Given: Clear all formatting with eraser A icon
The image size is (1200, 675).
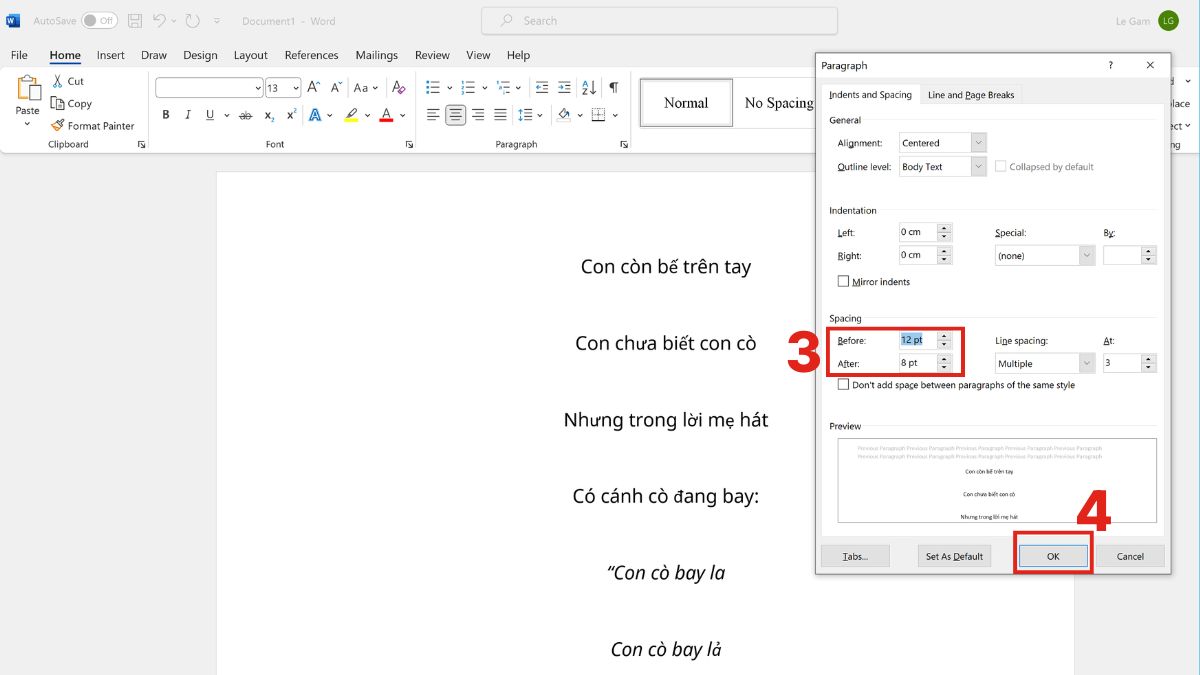Looking at the screenshot, I should coord(399,87).
